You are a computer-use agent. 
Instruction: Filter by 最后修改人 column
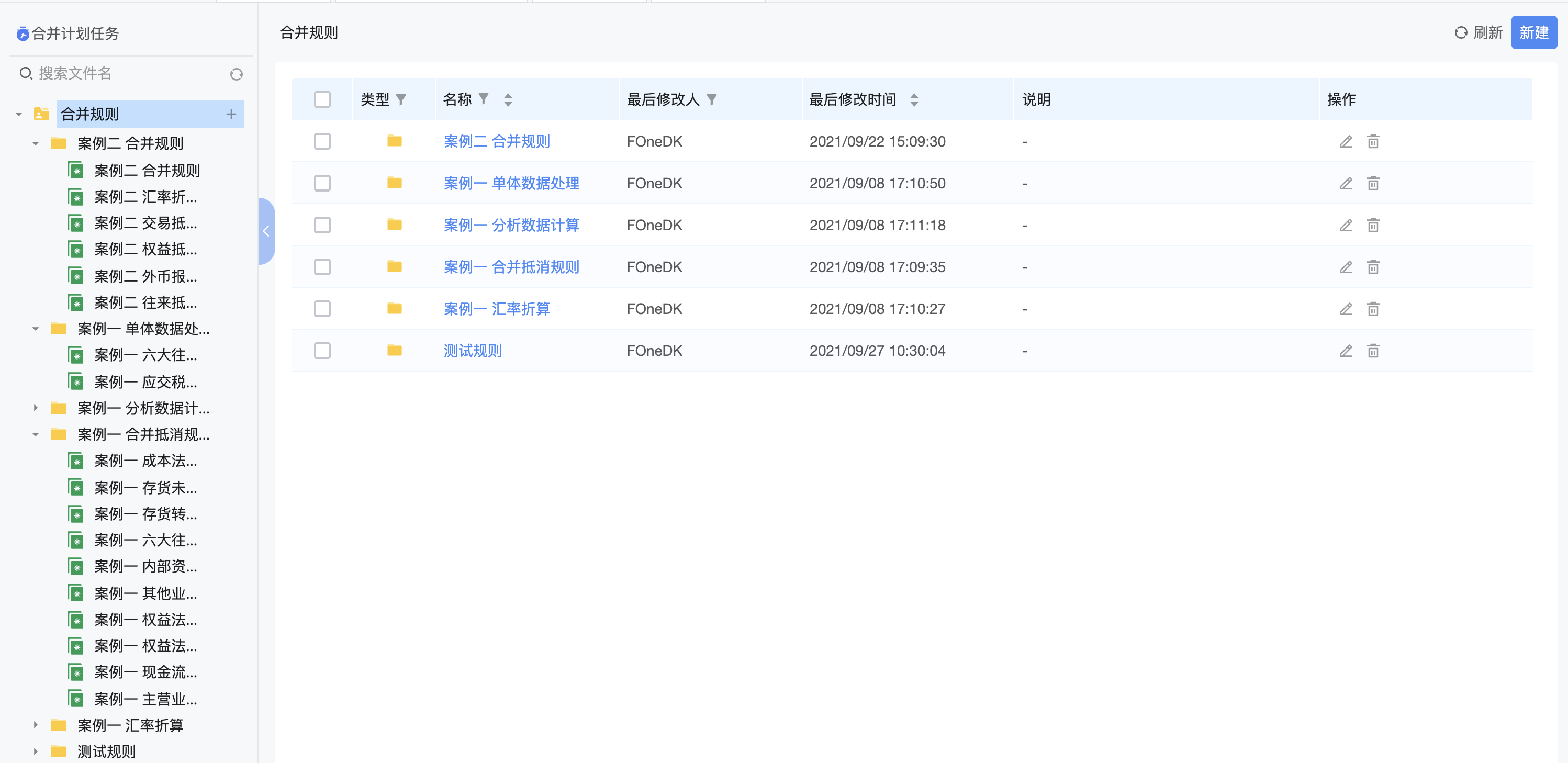712,99
